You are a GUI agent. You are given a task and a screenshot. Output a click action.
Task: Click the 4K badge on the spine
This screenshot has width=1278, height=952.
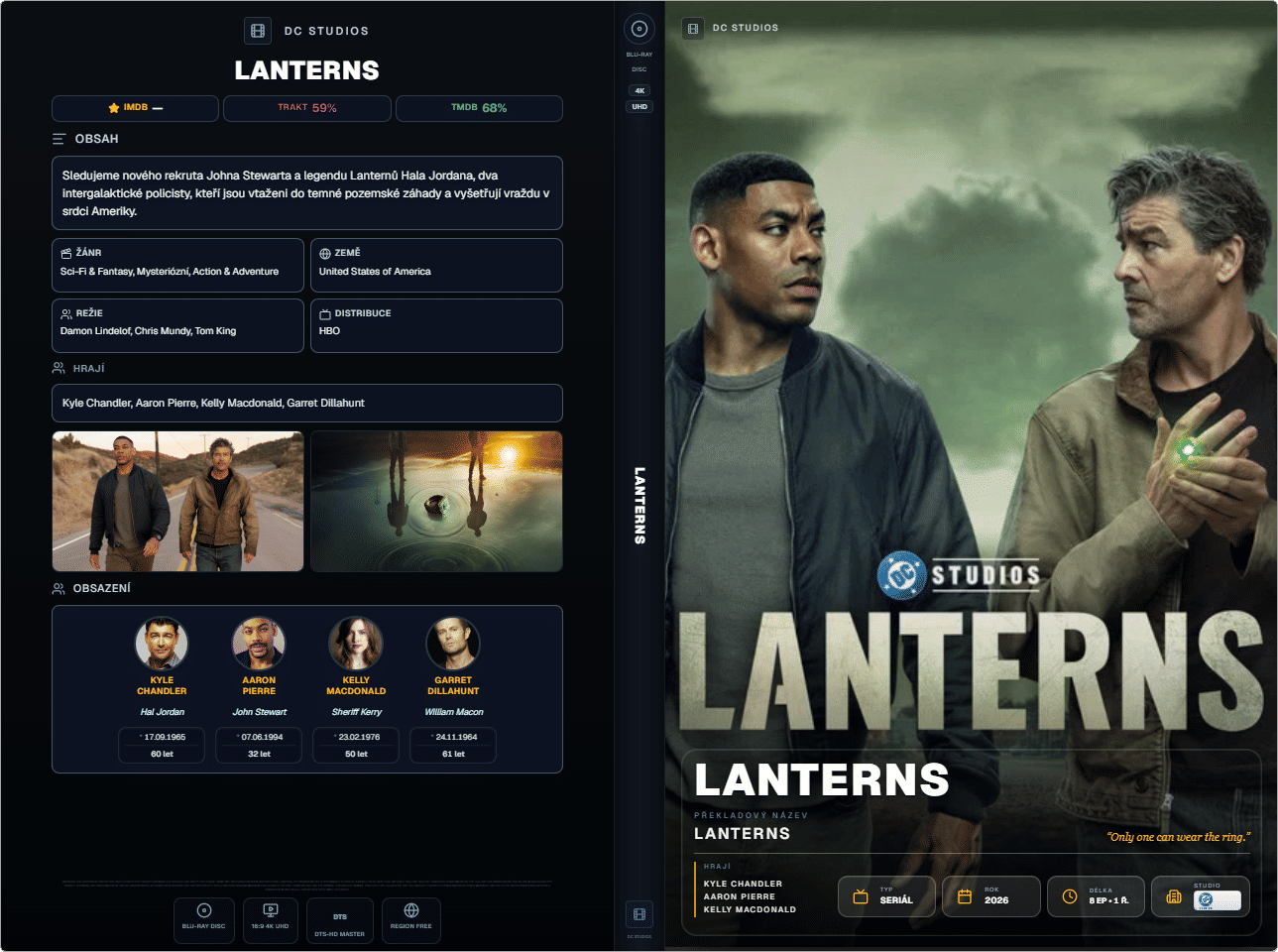click(639, 90)
